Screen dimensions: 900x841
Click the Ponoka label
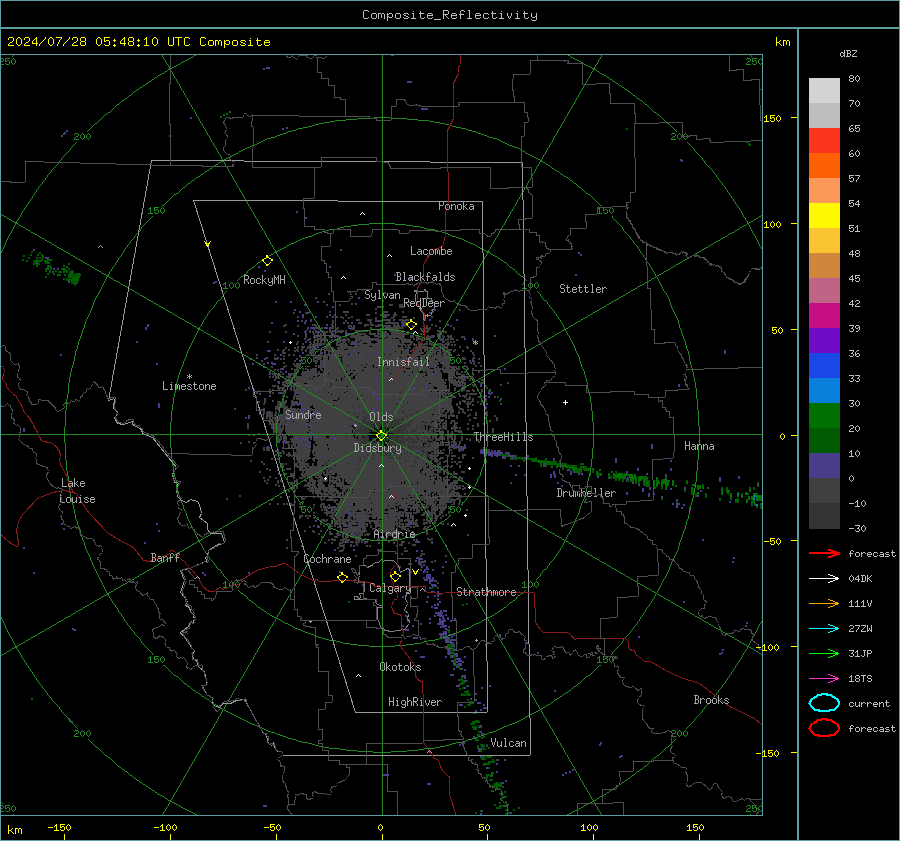[456, 206]
